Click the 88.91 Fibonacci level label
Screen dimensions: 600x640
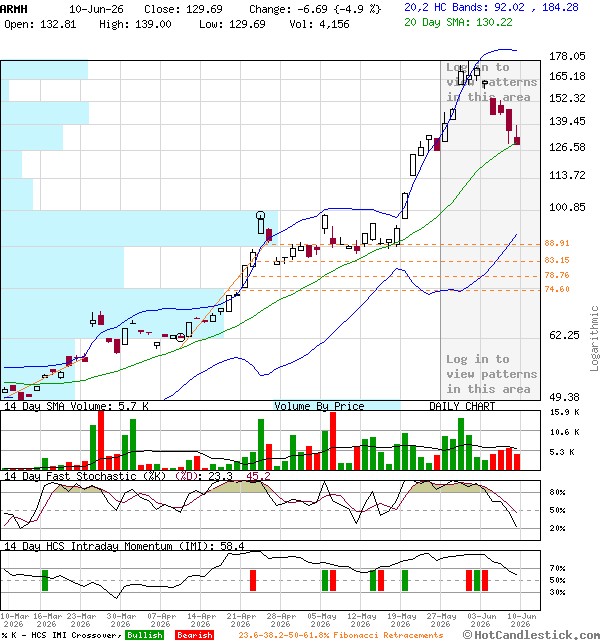click(557, 243)
